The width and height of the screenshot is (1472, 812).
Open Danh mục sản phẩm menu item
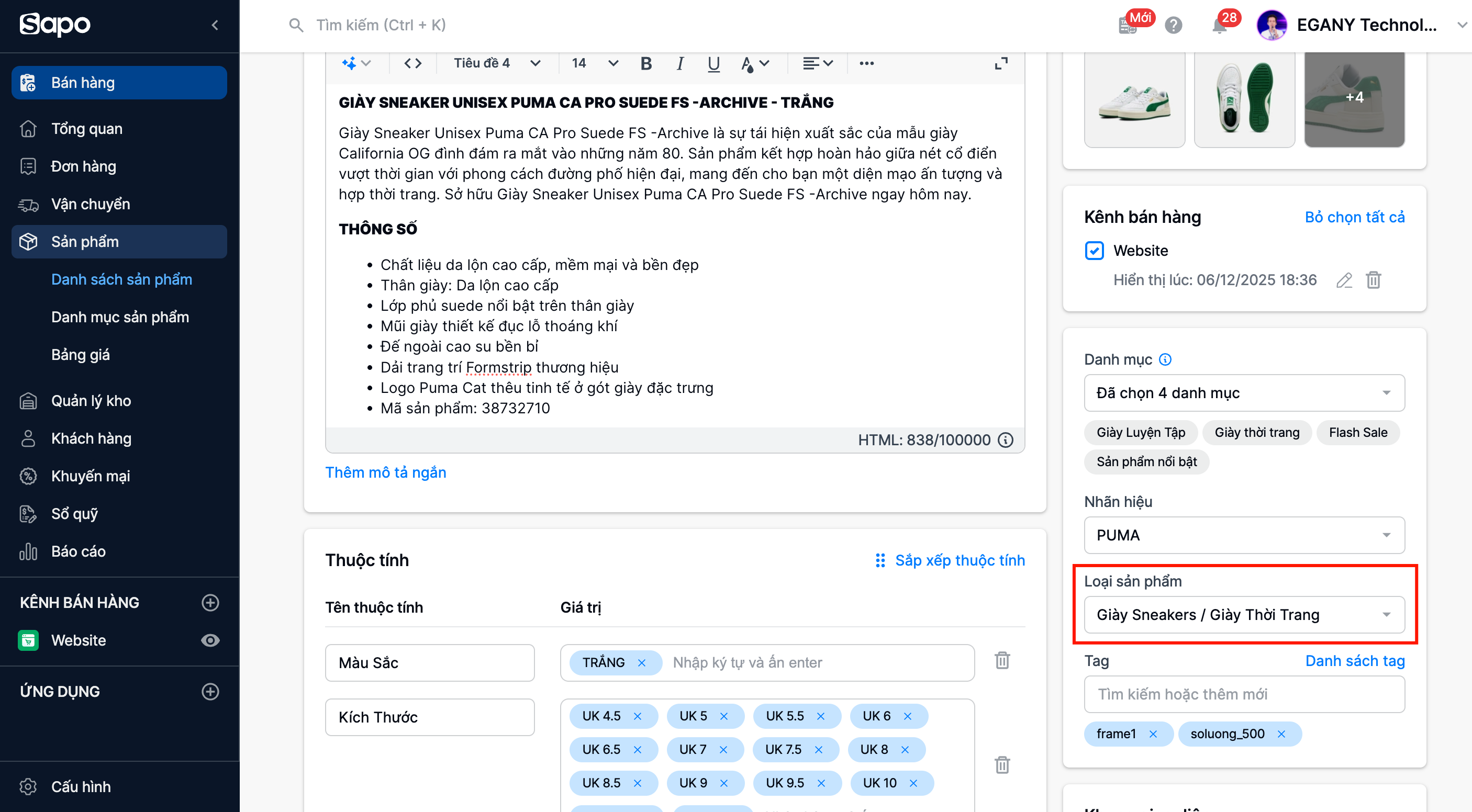point(120,317)
